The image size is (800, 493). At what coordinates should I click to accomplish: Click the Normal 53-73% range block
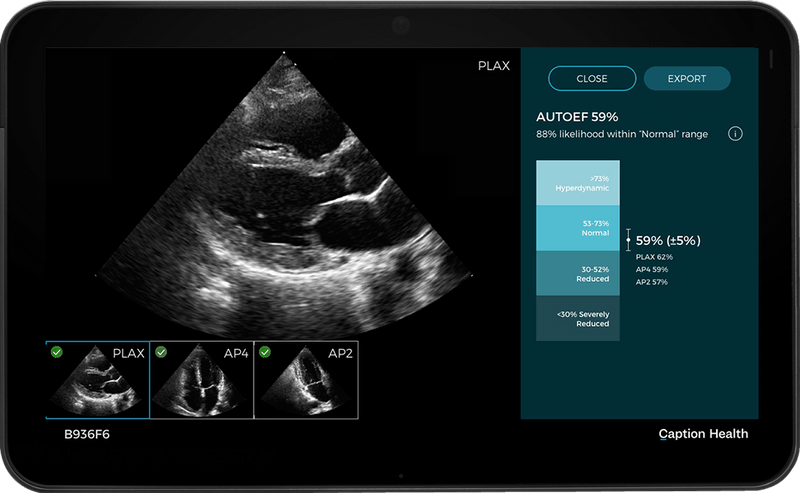(x=578, y=228)
